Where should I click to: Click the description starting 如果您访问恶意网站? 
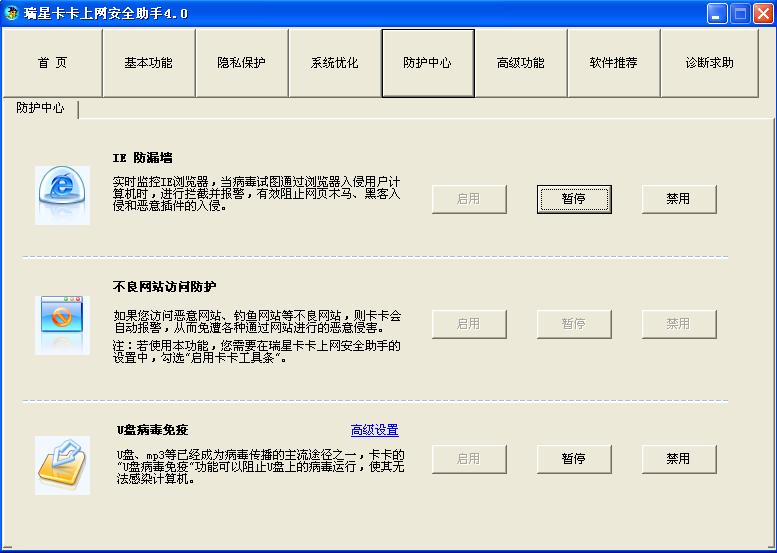tap(257, 322)
